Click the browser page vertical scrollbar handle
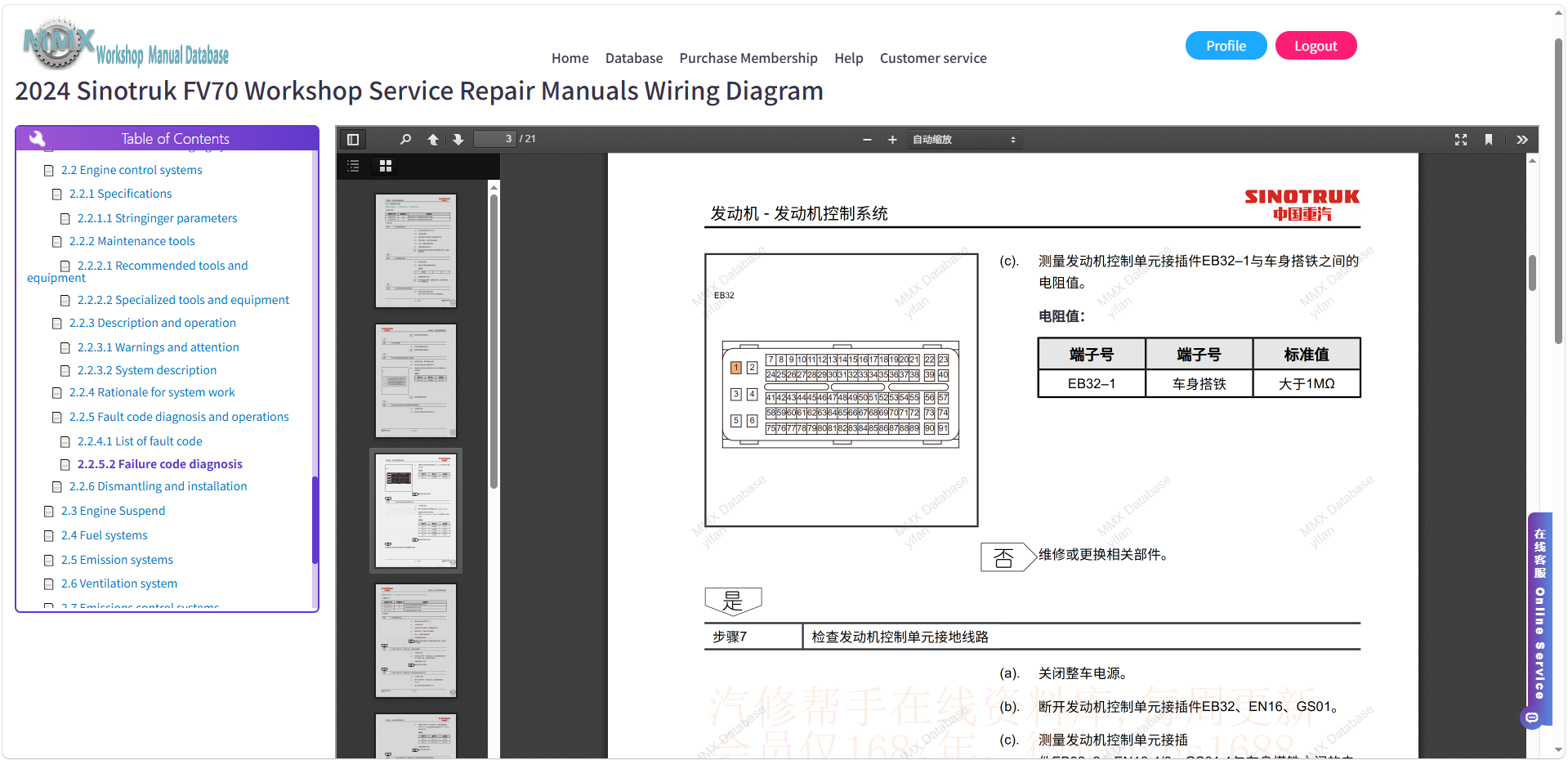Viewport: 1568px width, 760px height. pyautogui.click(x=1559, y=191)
